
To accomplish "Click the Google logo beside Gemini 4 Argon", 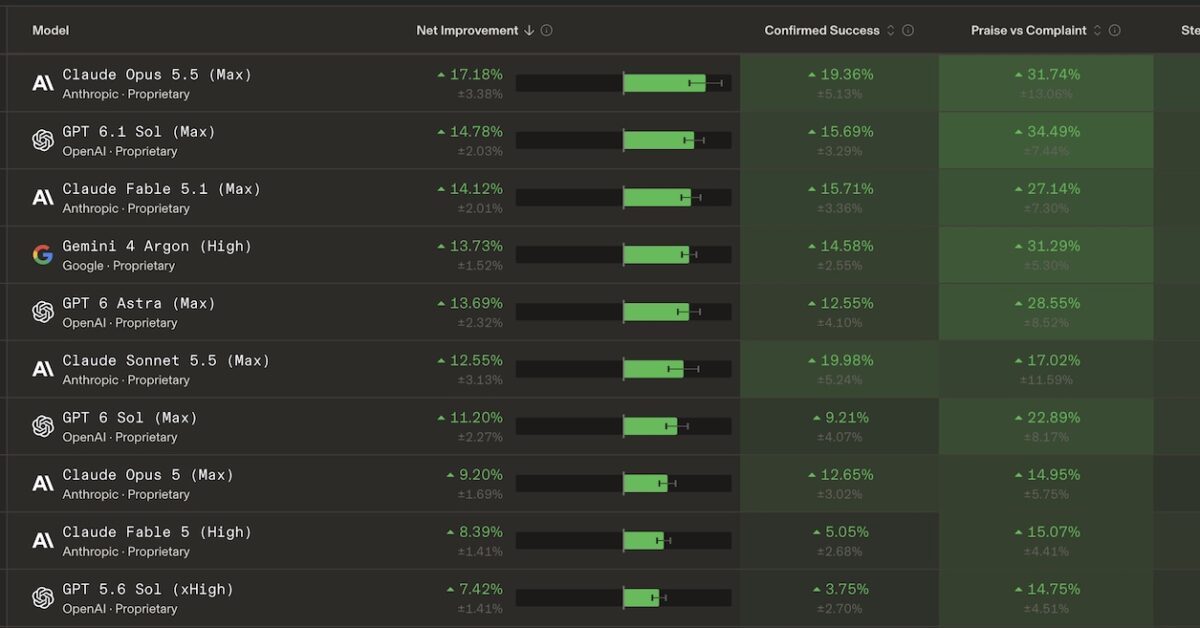I will pyautogui.click(x=43, y=255).
